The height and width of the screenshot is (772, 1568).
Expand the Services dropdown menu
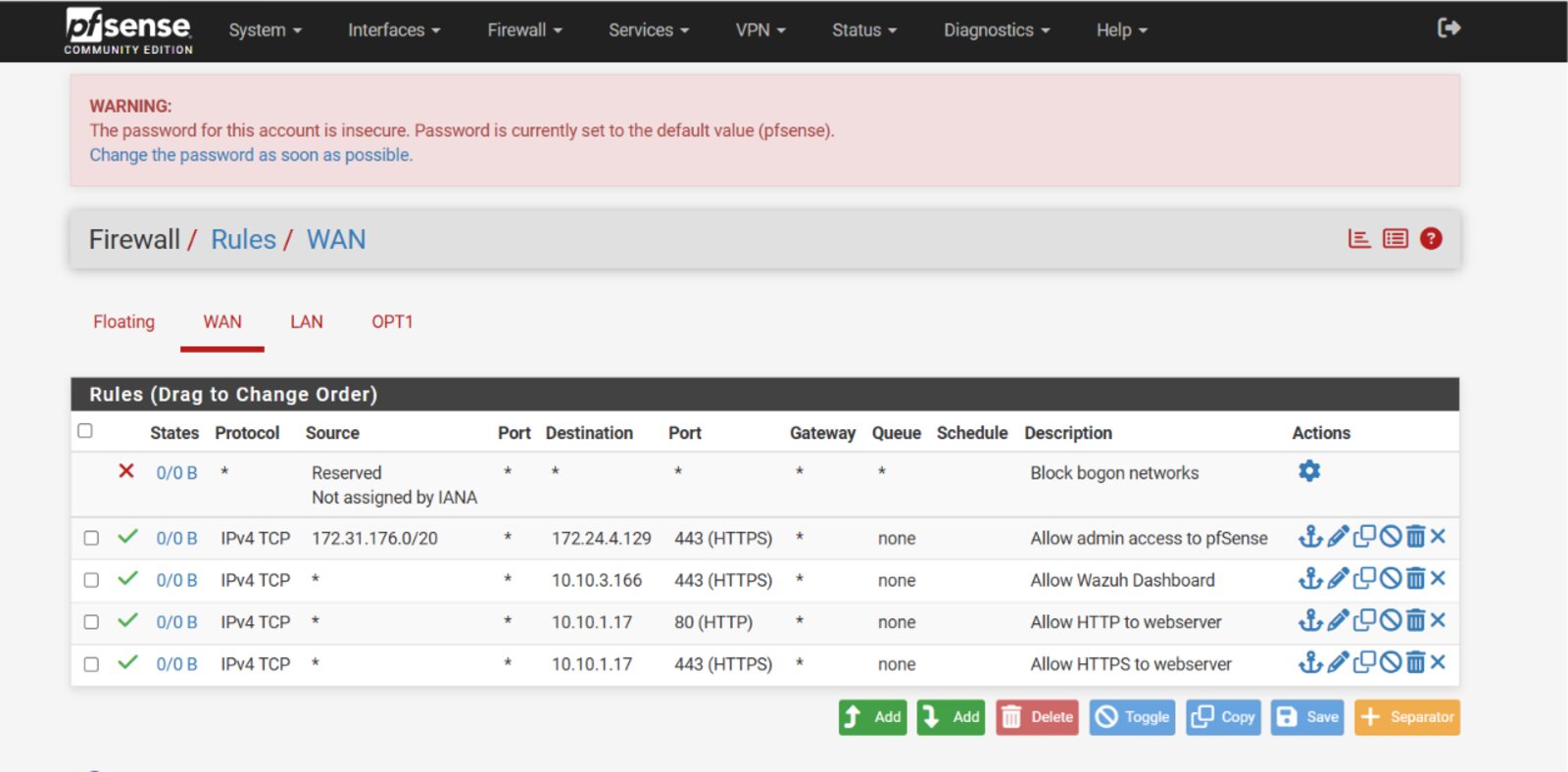coord(649,30)
